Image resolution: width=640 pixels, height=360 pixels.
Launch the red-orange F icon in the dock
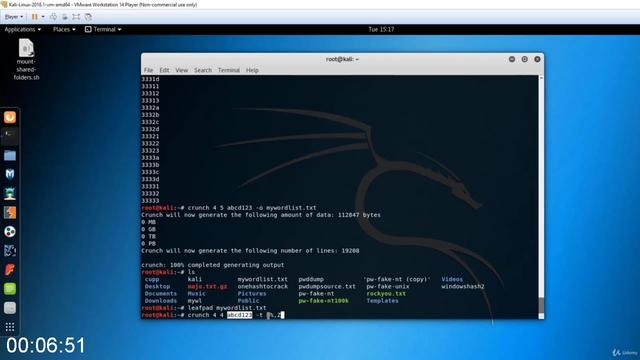10,269
